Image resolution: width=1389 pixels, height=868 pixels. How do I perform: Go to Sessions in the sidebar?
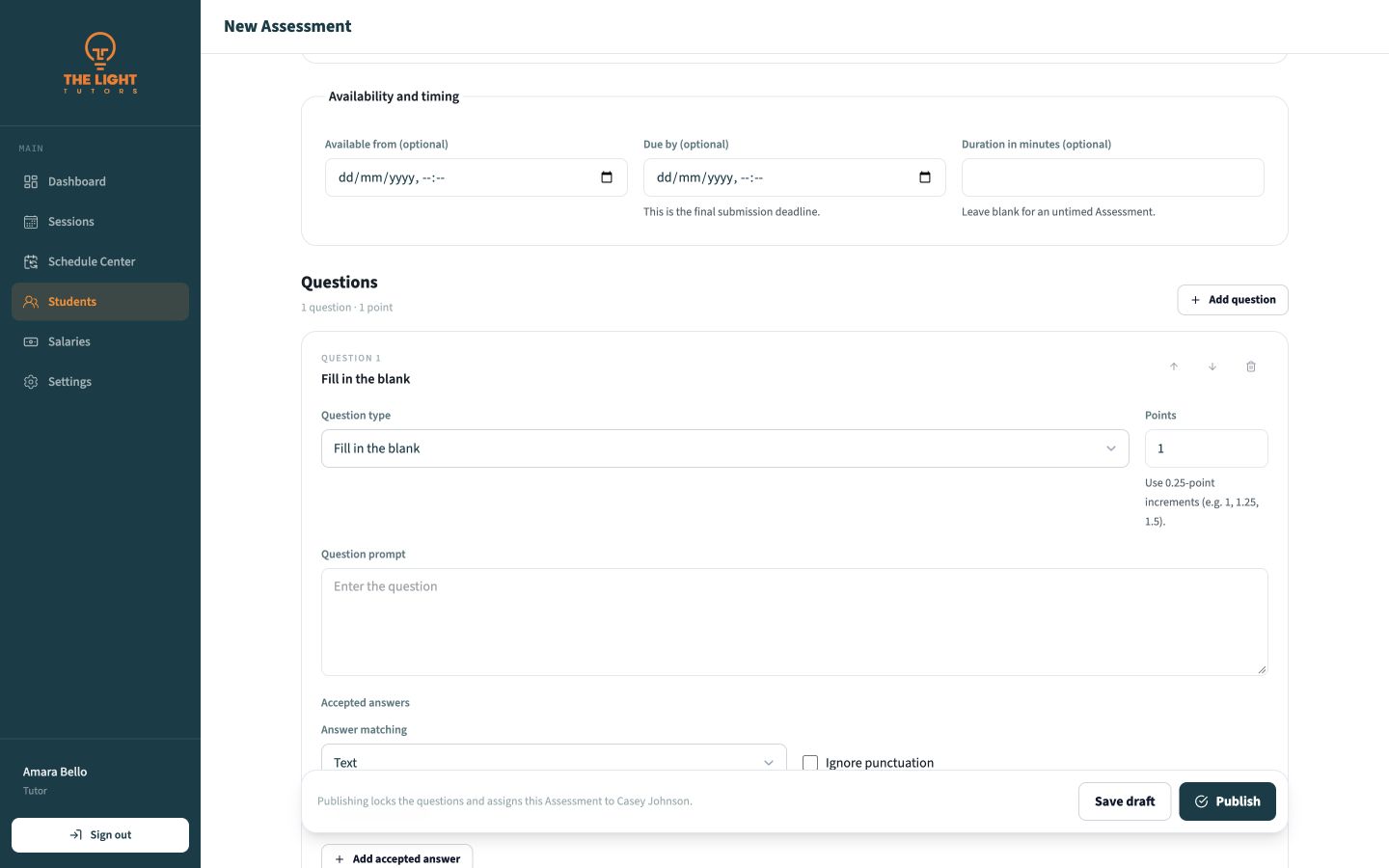(x=100, y=222)
